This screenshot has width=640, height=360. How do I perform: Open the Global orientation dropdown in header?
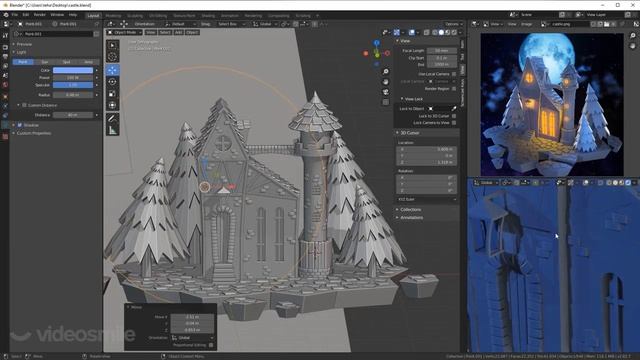coord(264,24)
